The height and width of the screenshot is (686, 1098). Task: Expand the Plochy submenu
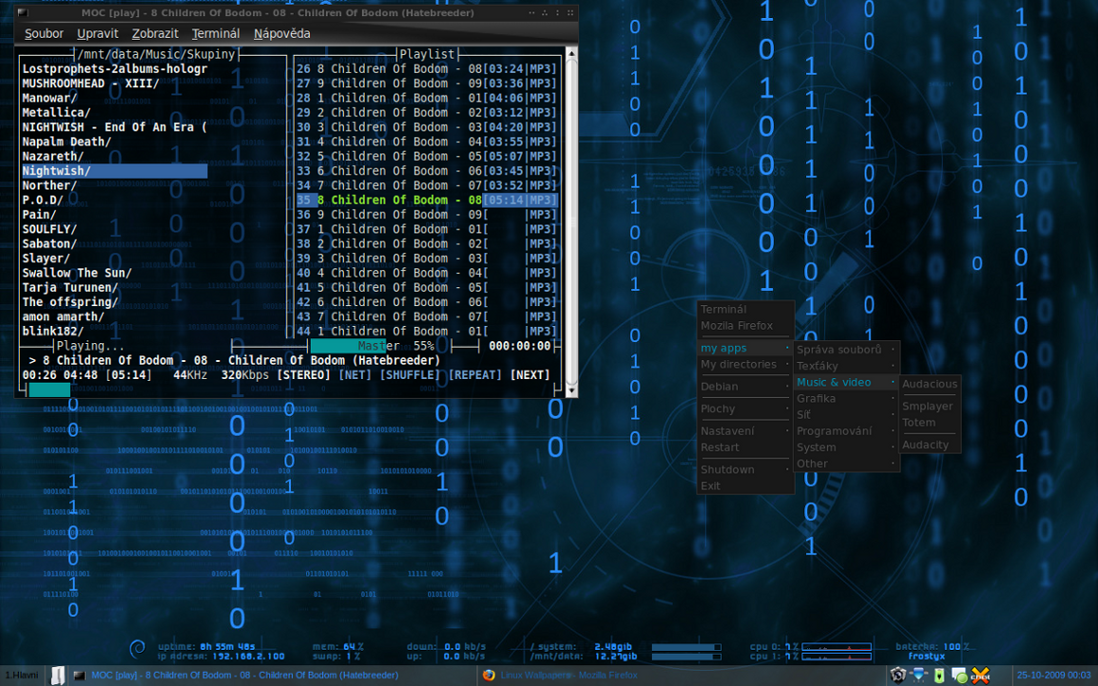[745, 409]
